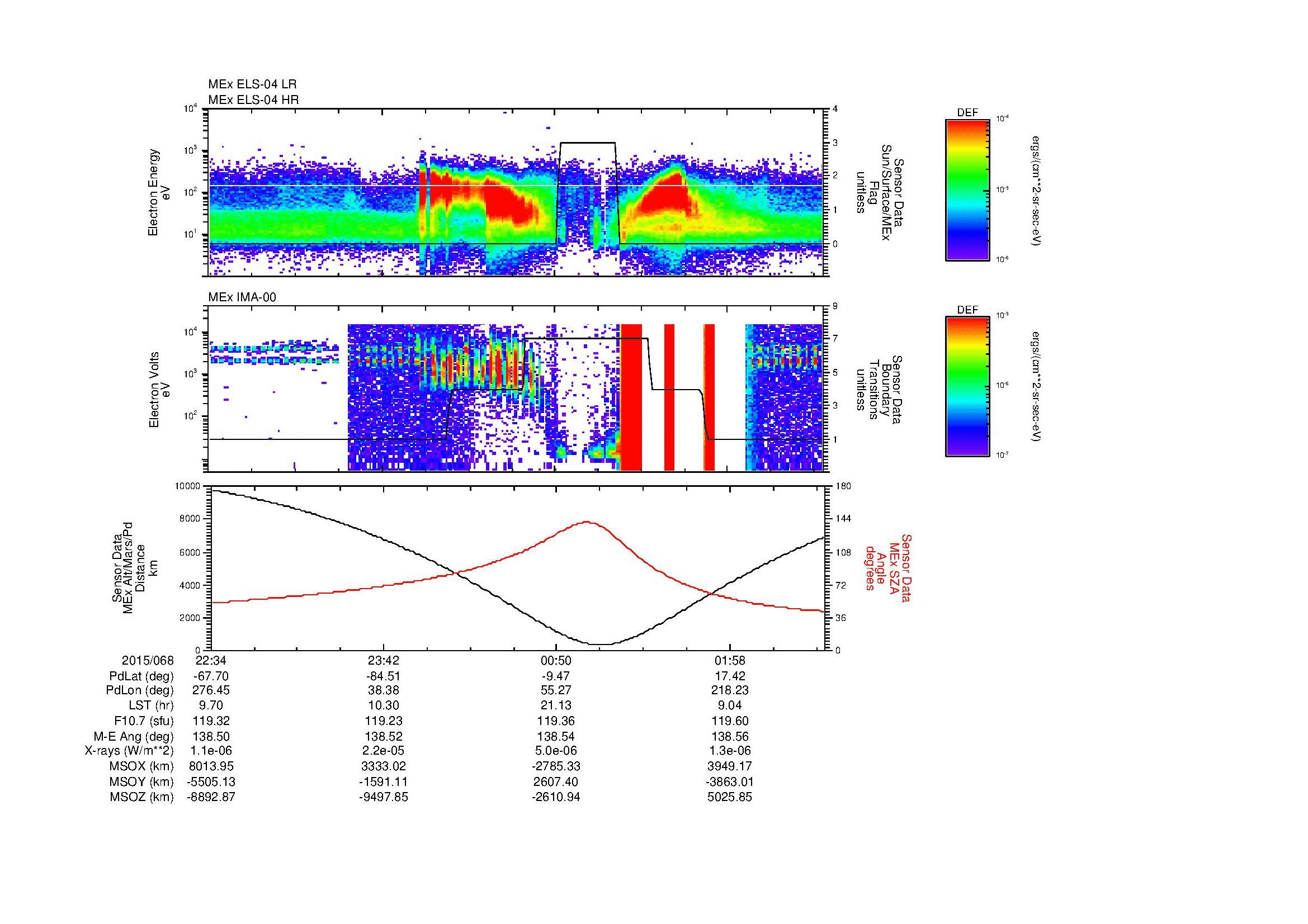1308x924 pixels.
Task: Click the M-E Ang value '138.52'
Action: click(384, 736)
